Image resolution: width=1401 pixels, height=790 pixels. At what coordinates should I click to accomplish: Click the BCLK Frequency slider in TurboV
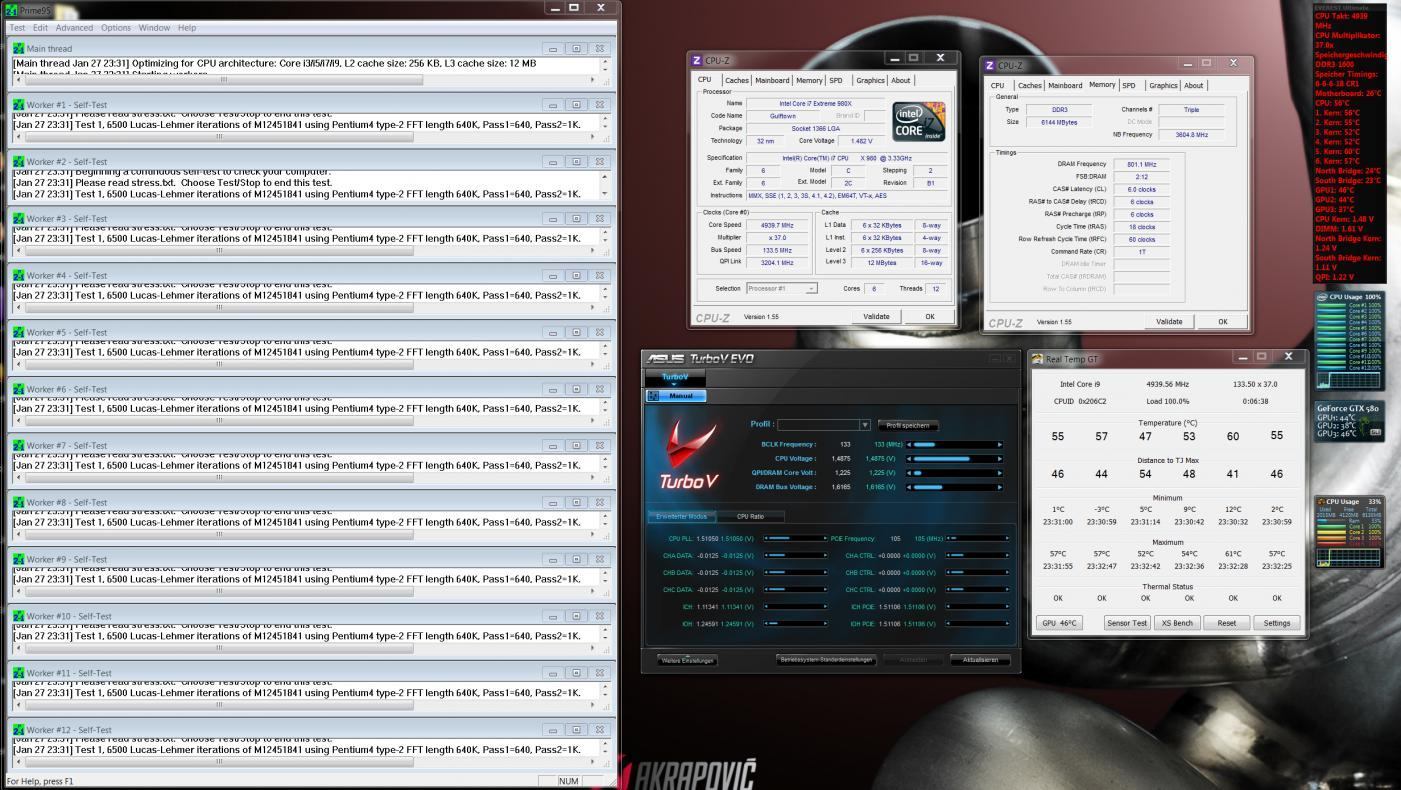(x=954, y=444)
